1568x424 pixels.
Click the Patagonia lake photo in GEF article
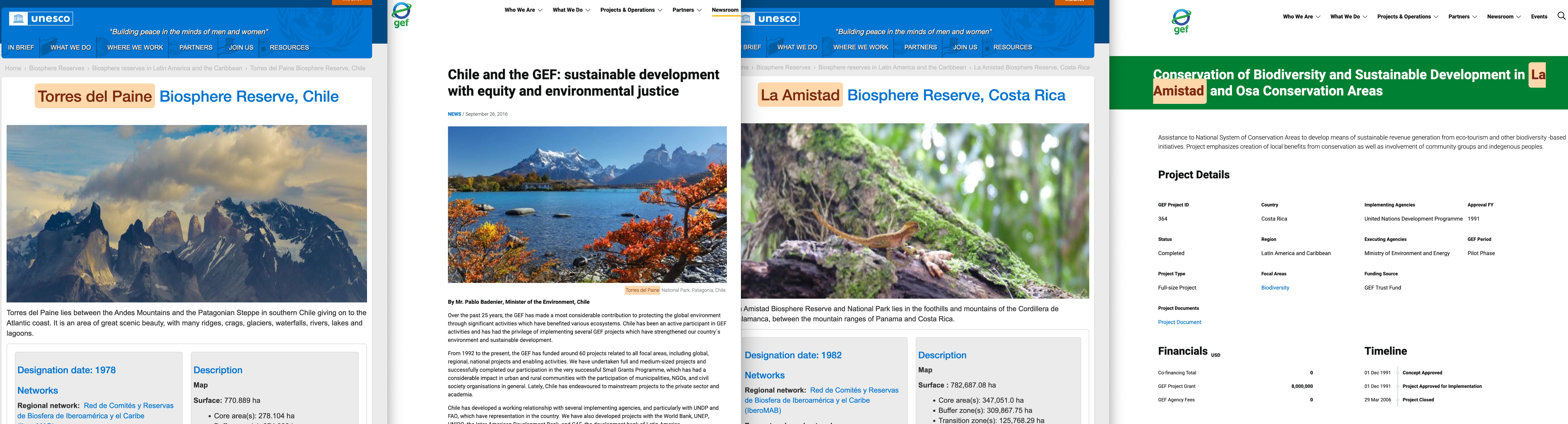click(587, 204)
